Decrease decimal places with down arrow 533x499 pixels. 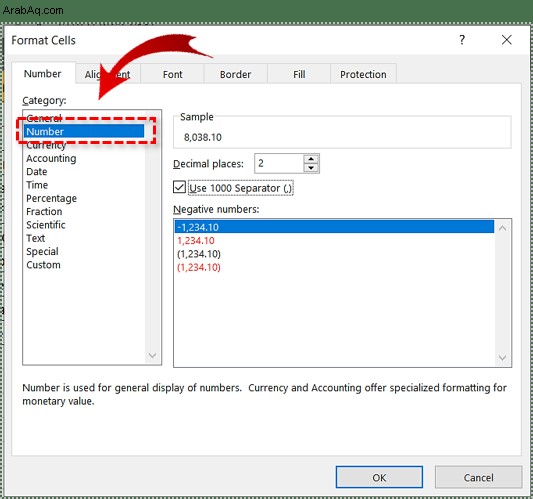point(311,168)
